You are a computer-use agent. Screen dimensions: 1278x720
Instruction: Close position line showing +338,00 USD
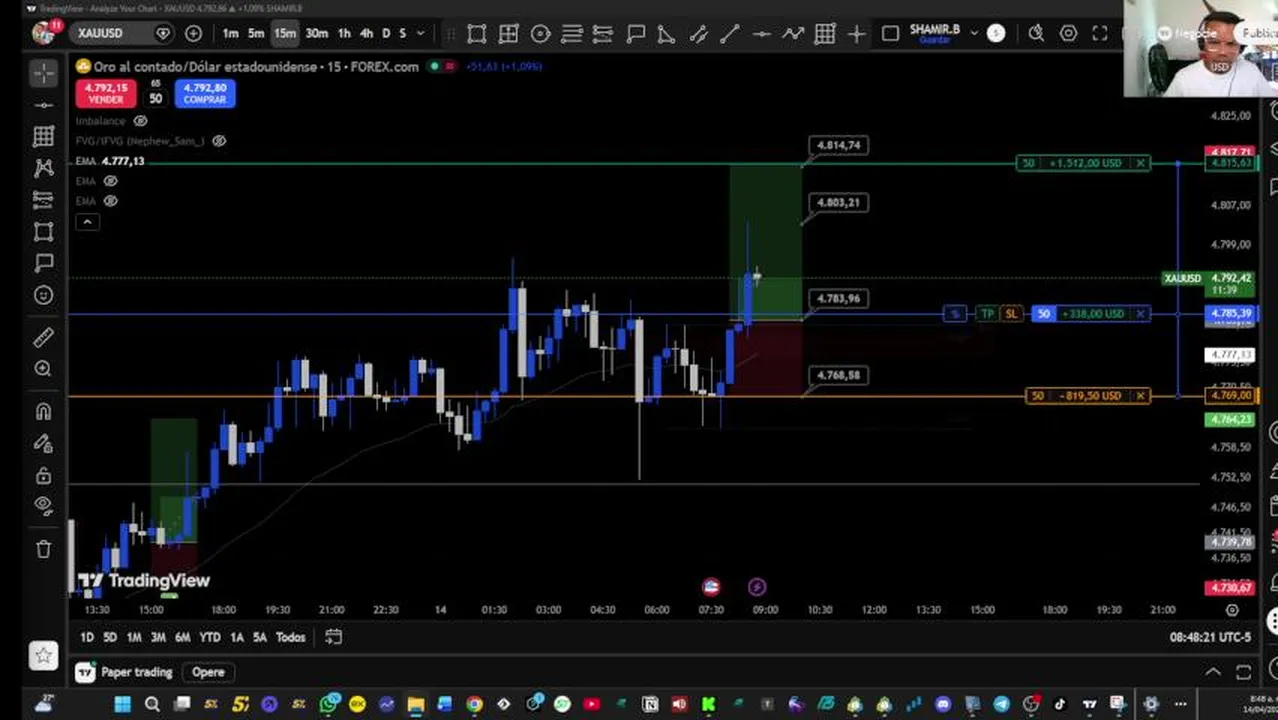coord(1140,314)
